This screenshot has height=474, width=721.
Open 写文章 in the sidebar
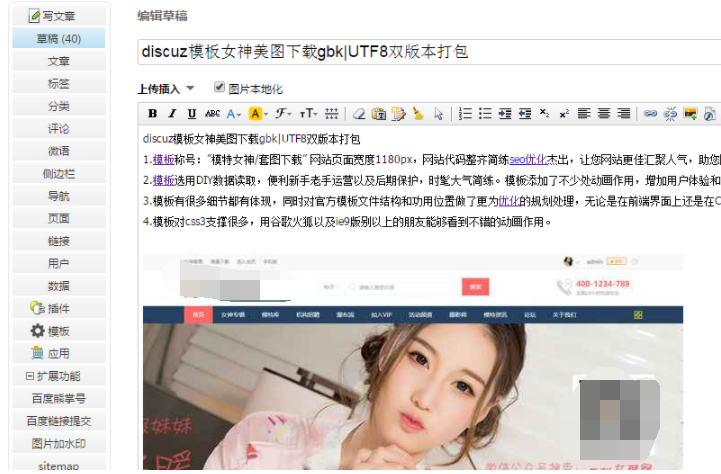tap(59, 16)
